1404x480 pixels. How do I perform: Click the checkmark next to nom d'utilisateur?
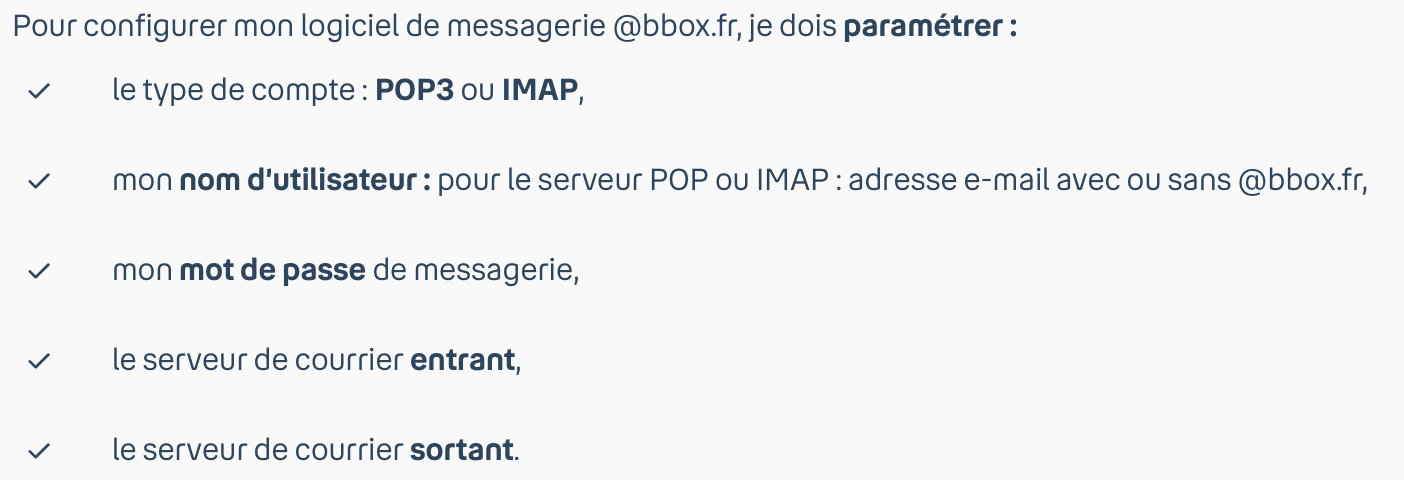(x=39, y=182)
